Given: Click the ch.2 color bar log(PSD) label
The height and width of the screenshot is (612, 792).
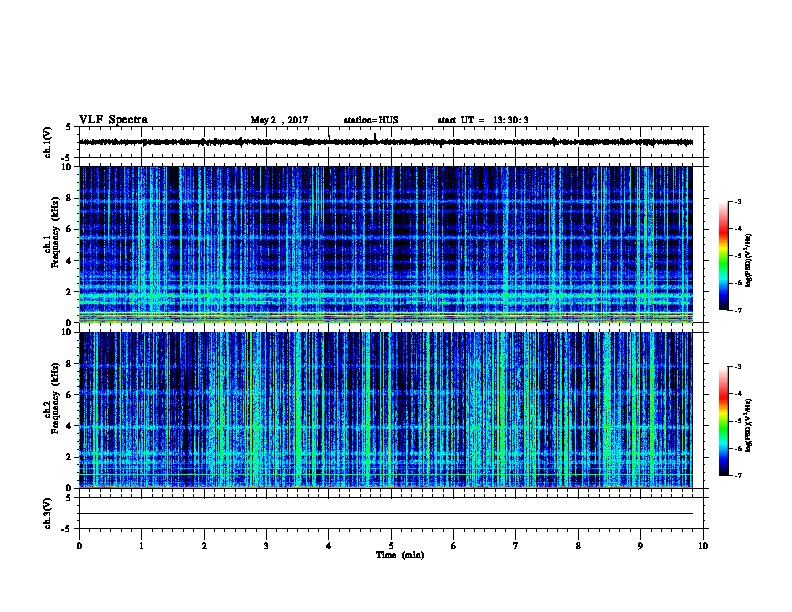Looking at the screenshot, I should coord(748,426).
